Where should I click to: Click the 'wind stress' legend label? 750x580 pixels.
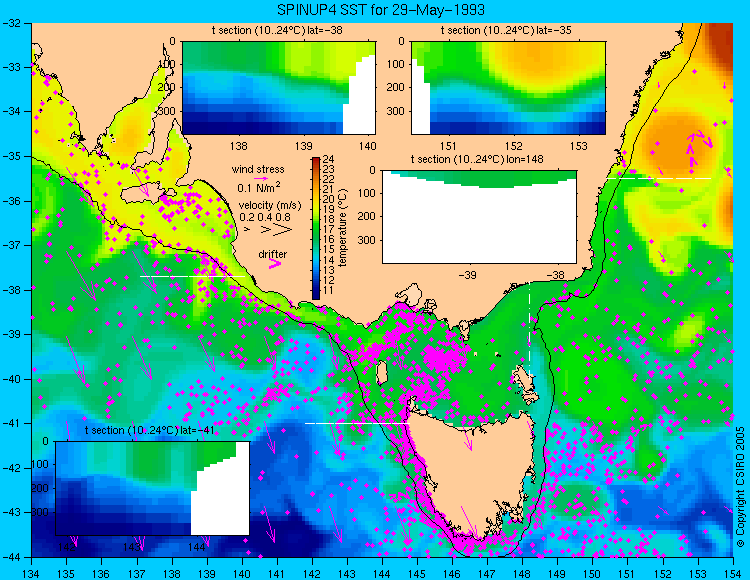(258, 169)
